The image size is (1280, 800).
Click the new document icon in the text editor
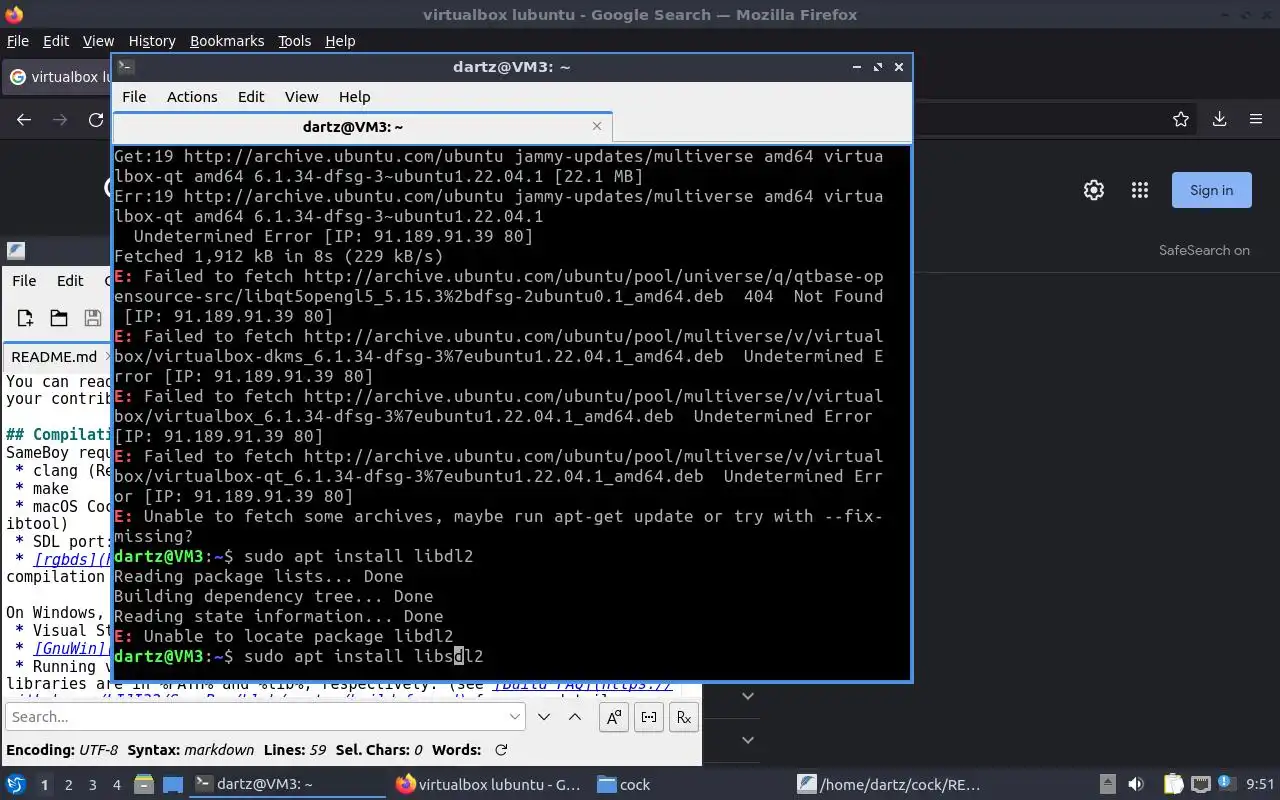(x=25, y=318)
